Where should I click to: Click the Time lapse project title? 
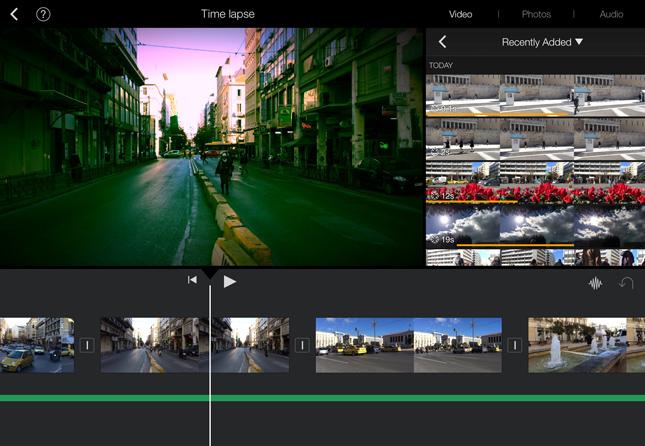click(x=227, y=14)
